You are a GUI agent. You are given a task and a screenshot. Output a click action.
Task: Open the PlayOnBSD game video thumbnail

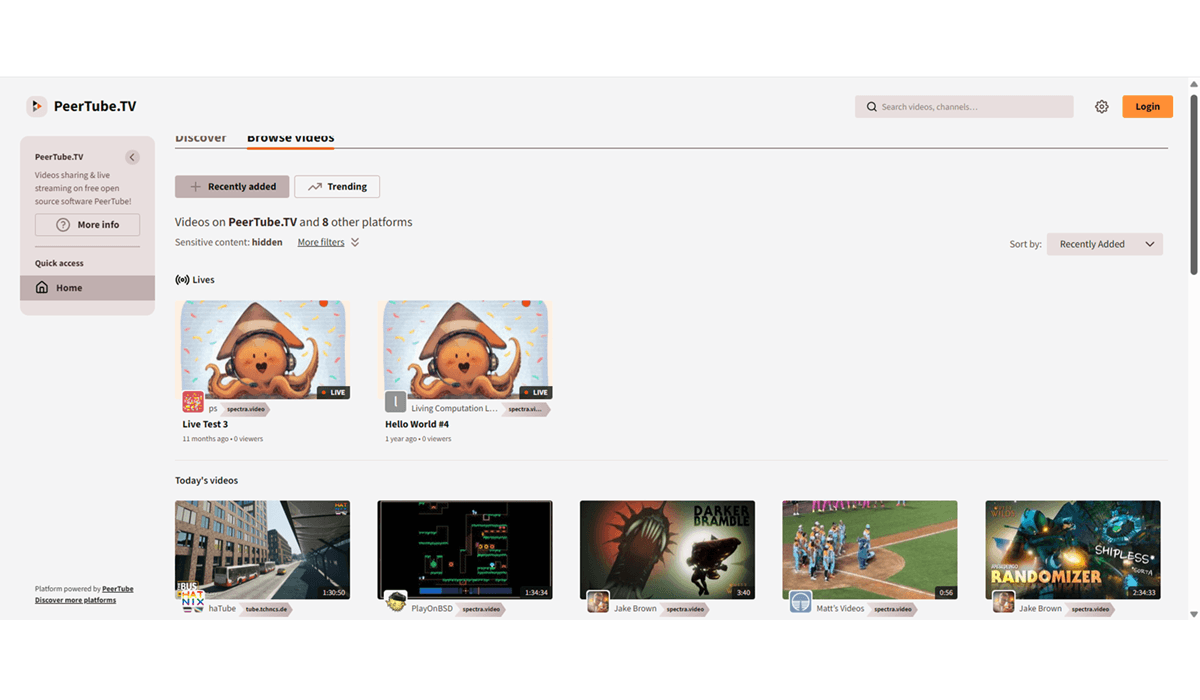point(465,550)
